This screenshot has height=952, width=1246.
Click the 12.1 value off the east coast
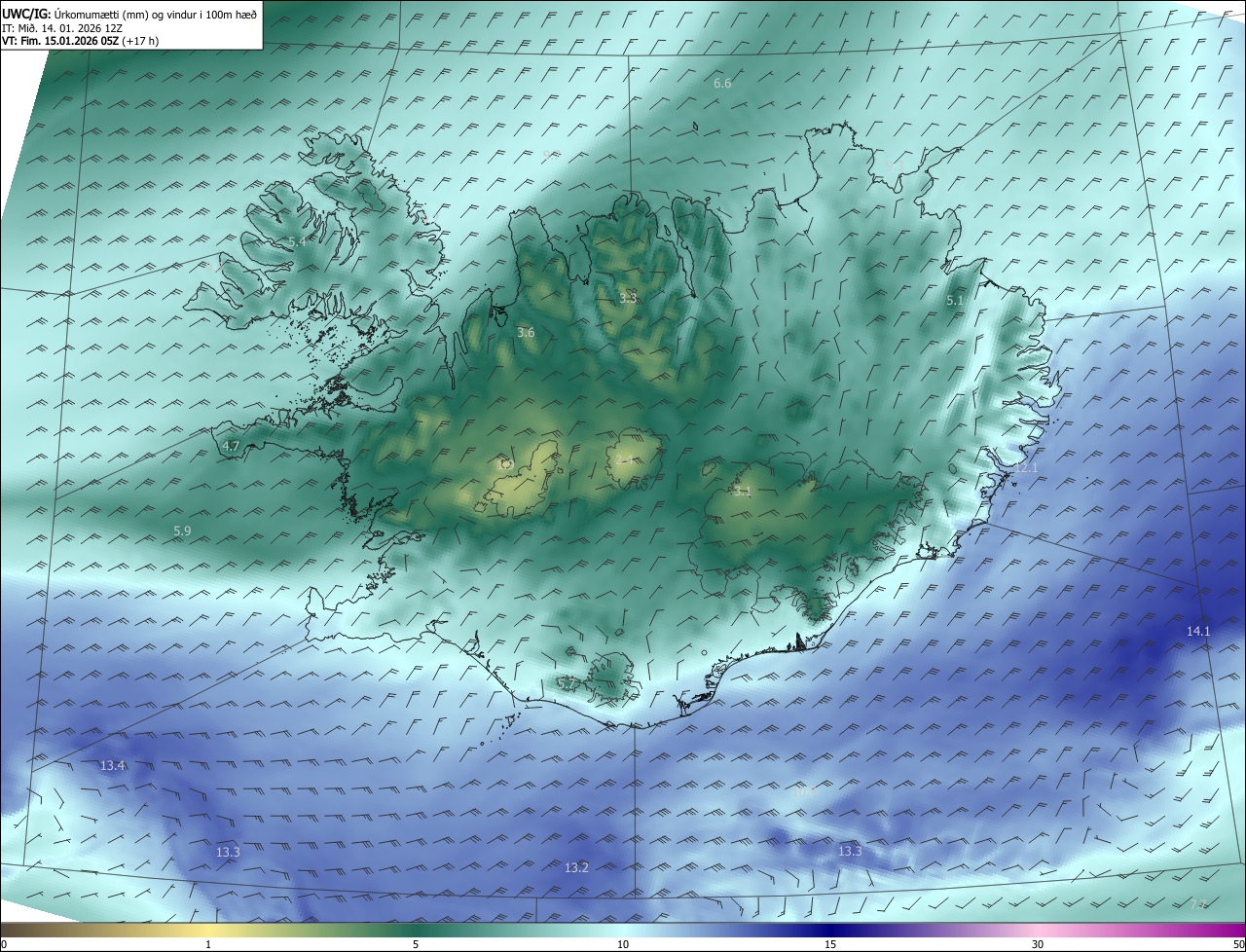(1026, 468)
